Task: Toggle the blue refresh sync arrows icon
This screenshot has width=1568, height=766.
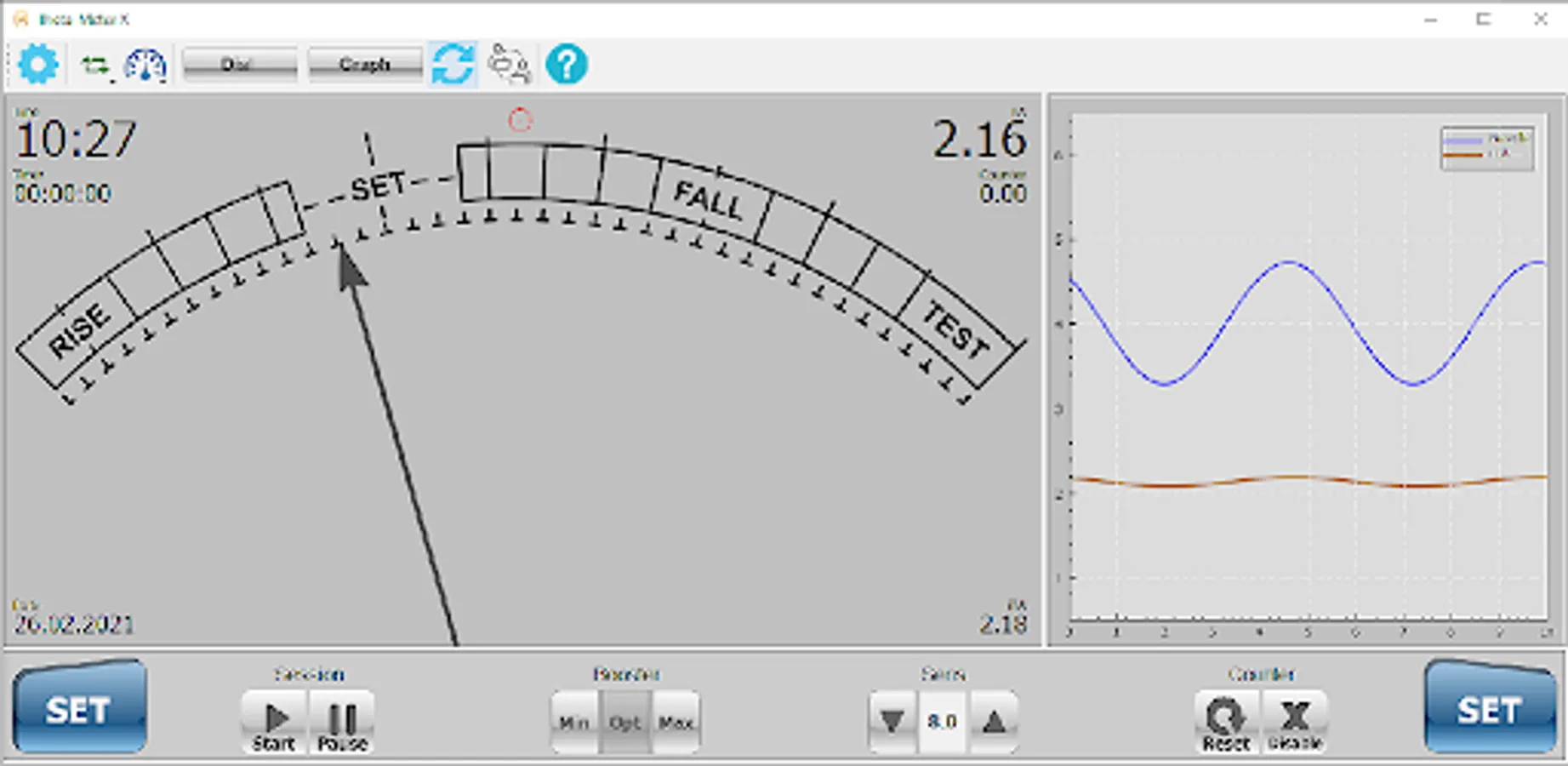Action: (x=453, y=65)
